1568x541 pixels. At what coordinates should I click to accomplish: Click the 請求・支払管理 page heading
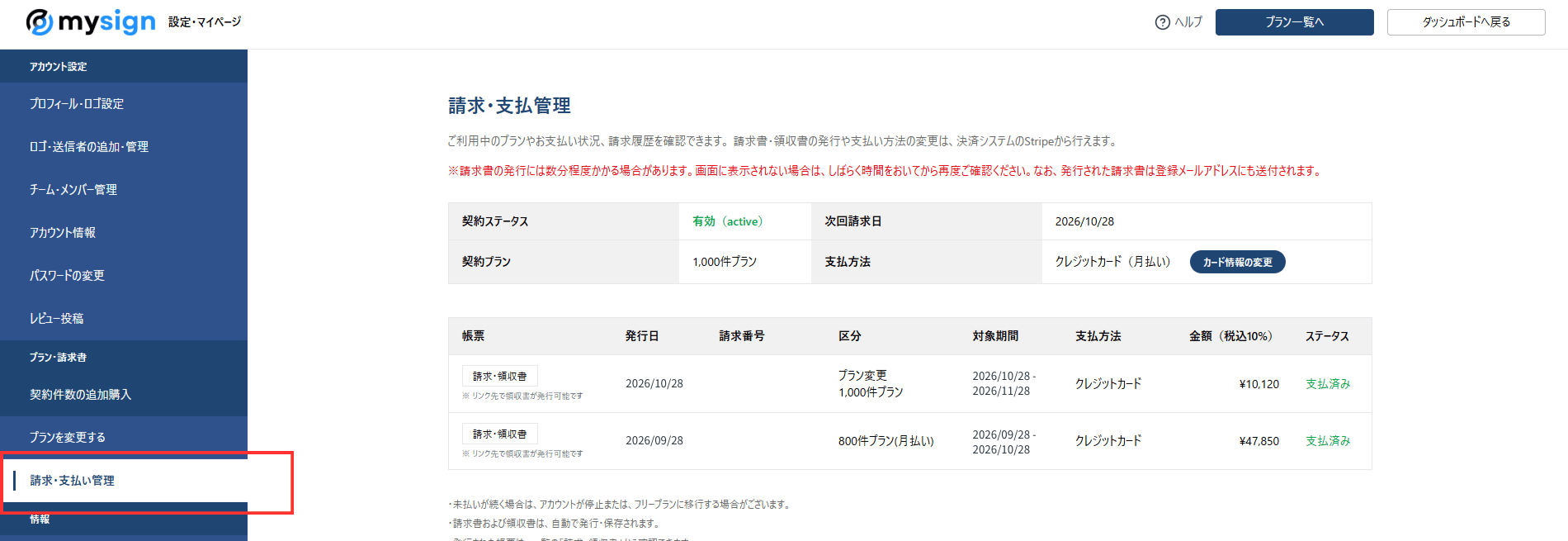click(x=509, y=106)
